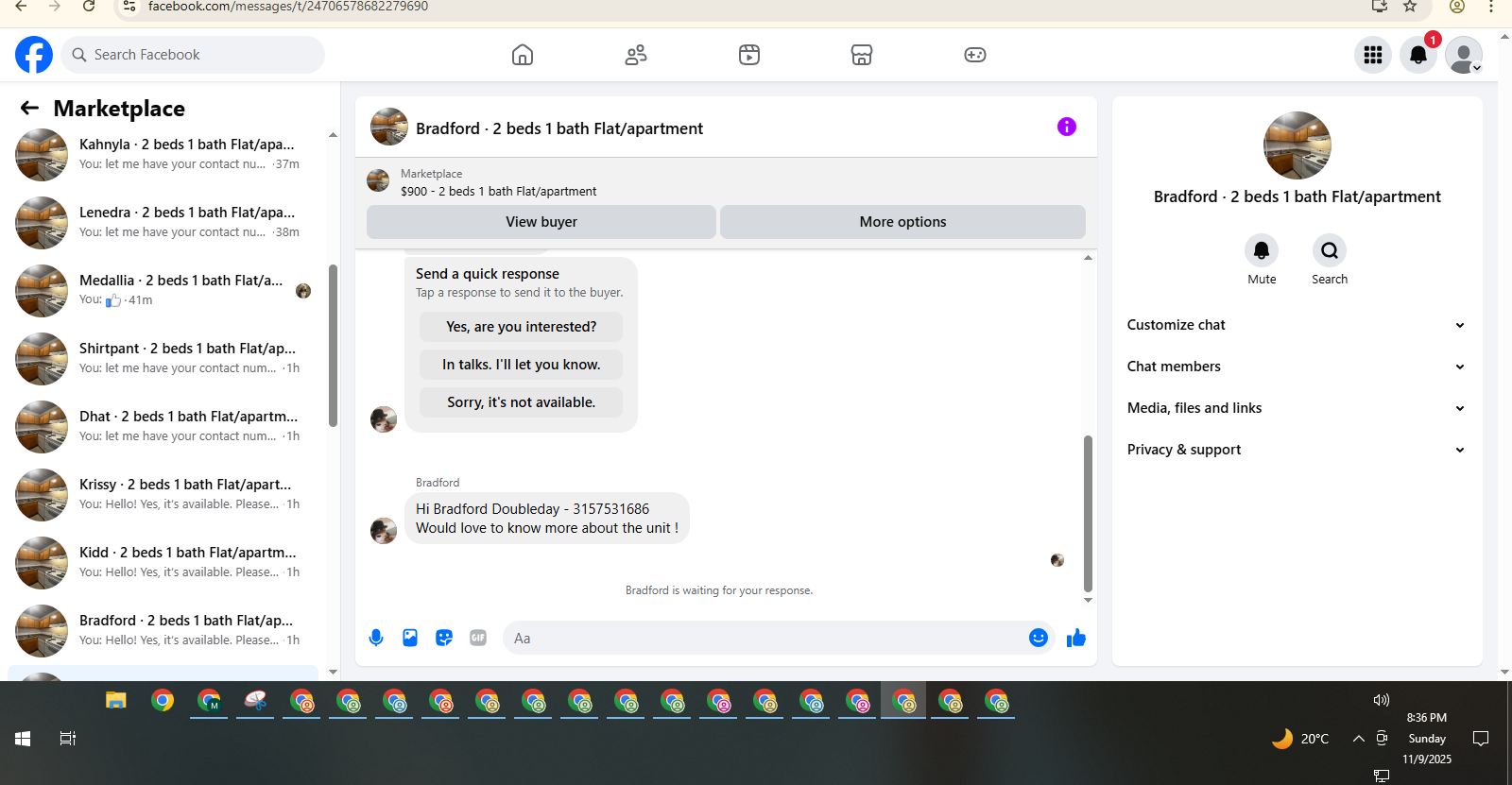This screenshot has height=785, width=1512.
Task: Open the Marketplace storefront icon
Action: (x=862, y=55)
